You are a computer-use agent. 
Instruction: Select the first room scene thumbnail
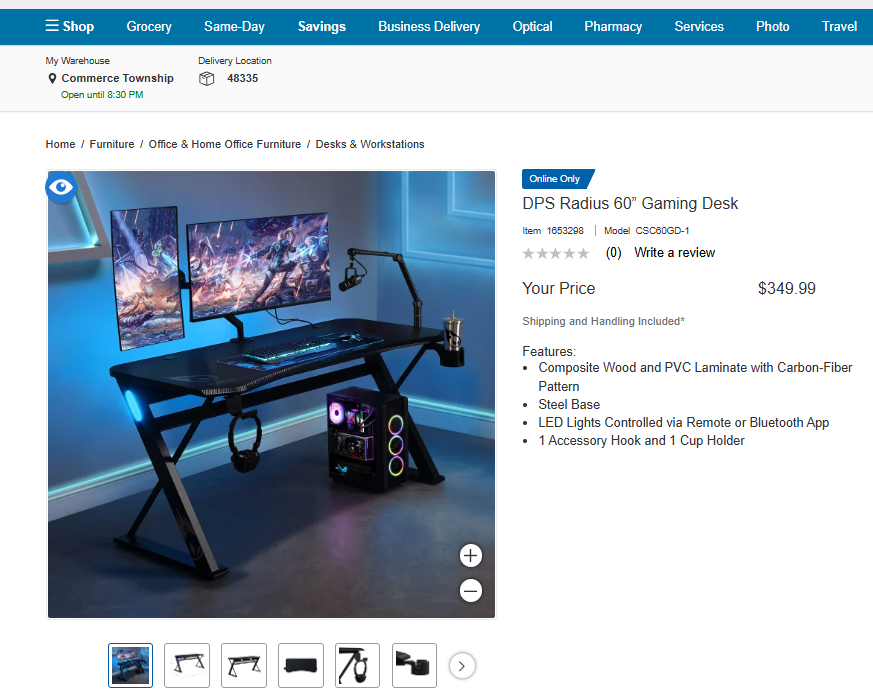(130, 665)
